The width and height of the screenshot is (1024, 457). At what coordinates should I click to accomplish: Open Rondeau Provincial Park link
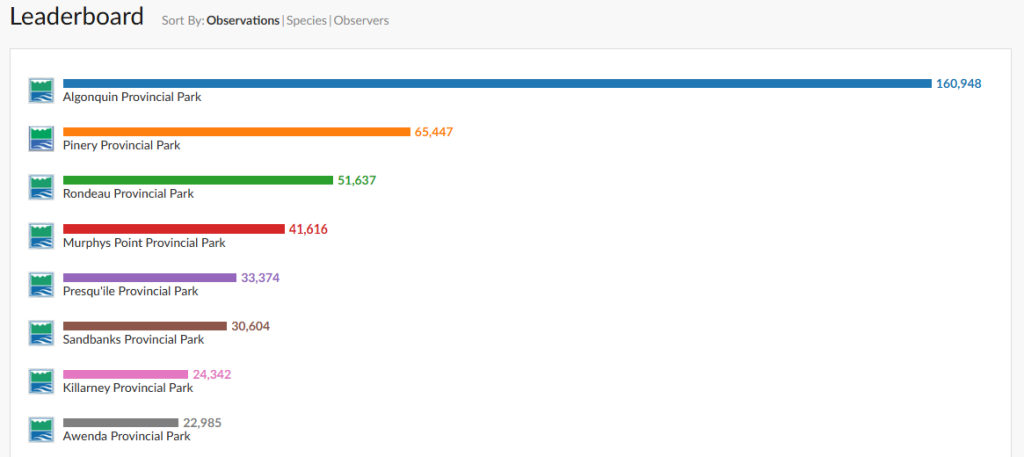(x=128, y=194)
